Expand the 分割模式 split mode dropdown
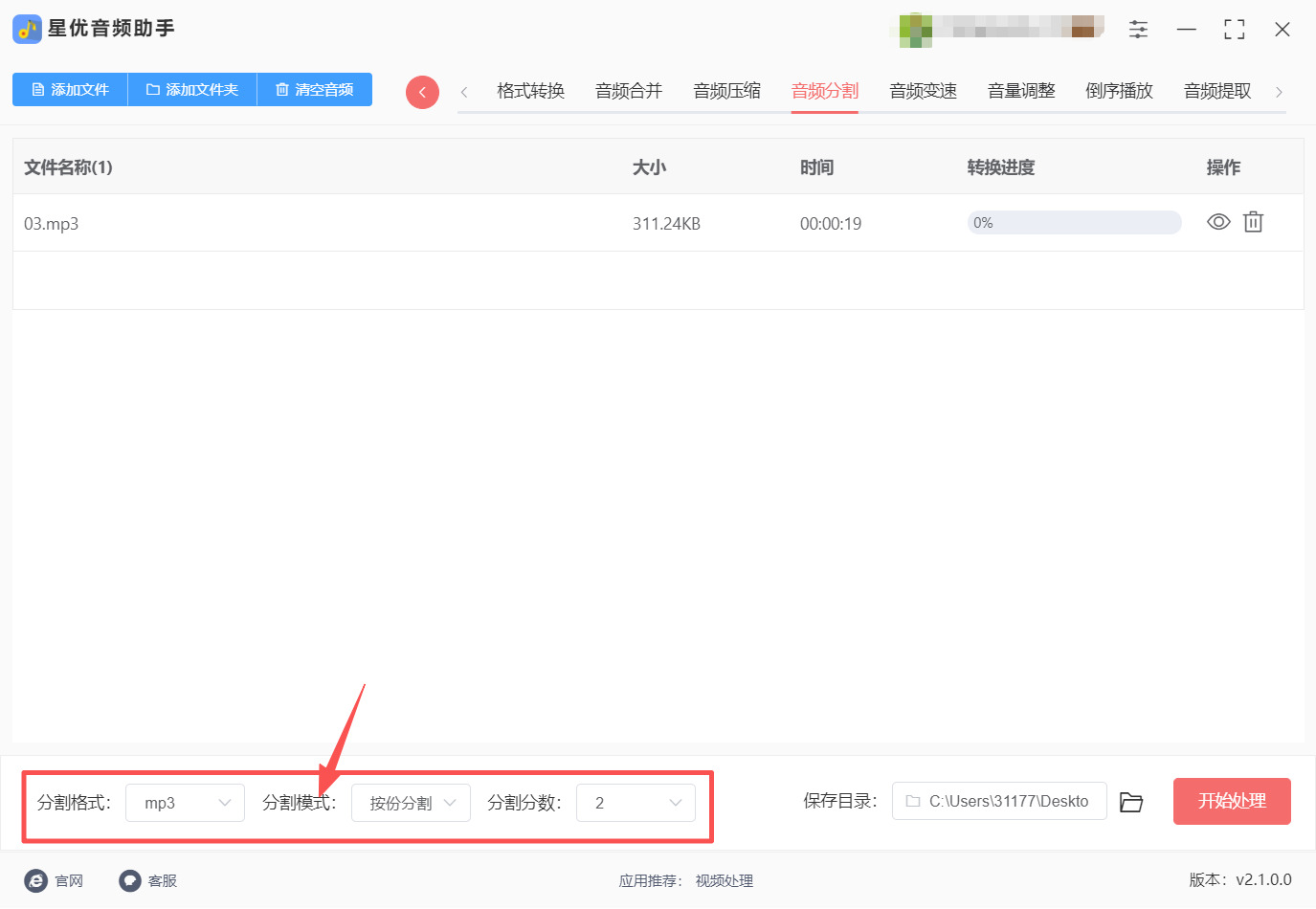The width and height of the screenshot is (1316, 909). click(x=411, y=803)
